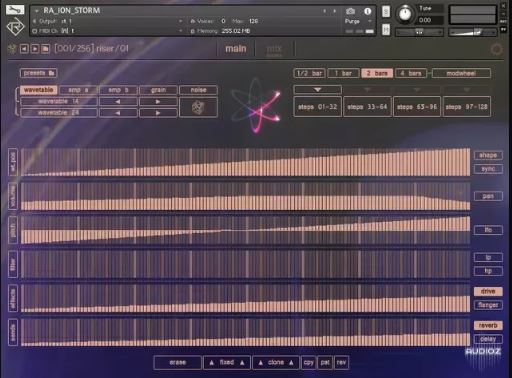Toggle the shape button
Screen dimensions: 512x378
[488, 155]
